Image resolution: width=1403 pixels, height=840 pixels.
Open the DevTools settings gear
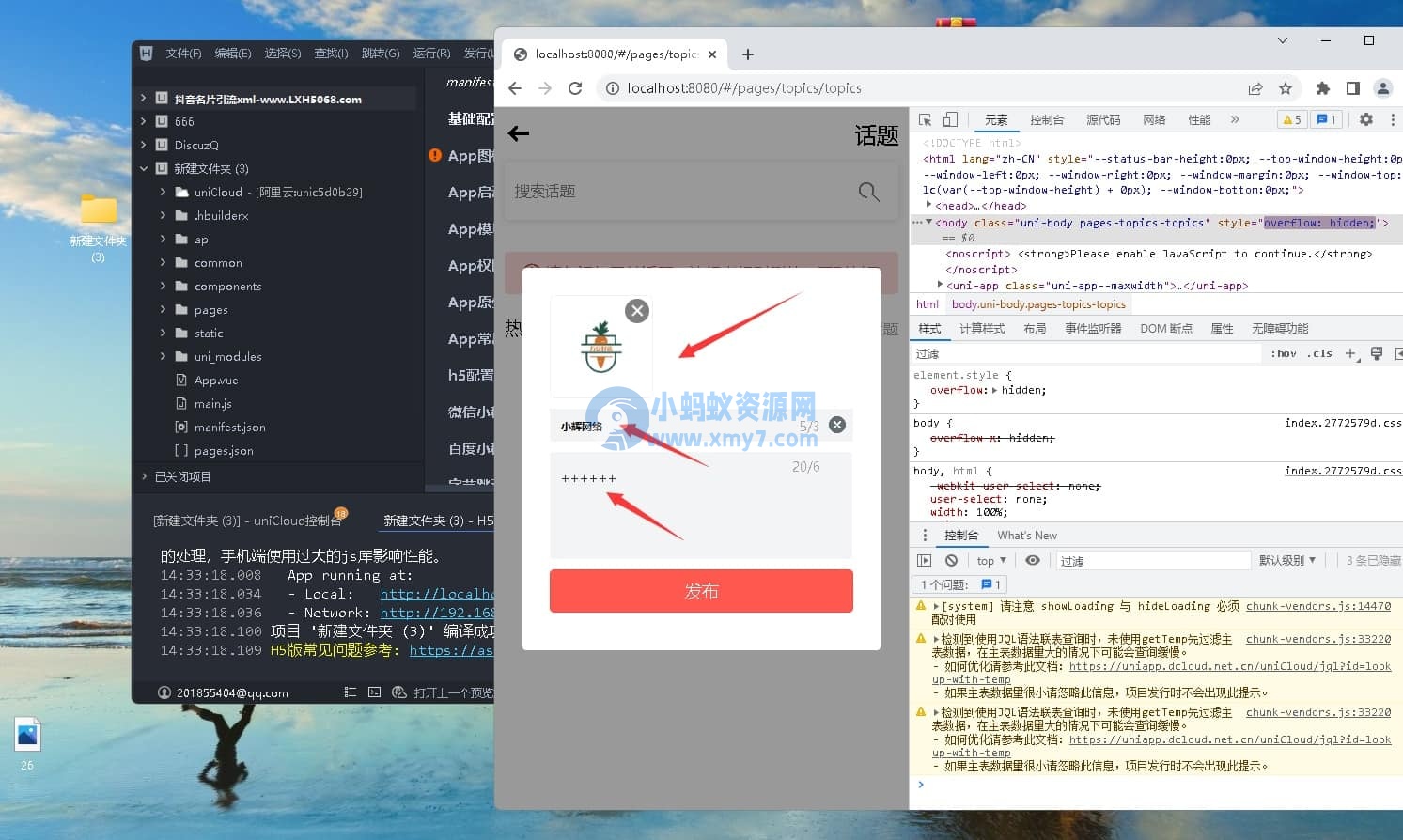tap(1365, 119)
